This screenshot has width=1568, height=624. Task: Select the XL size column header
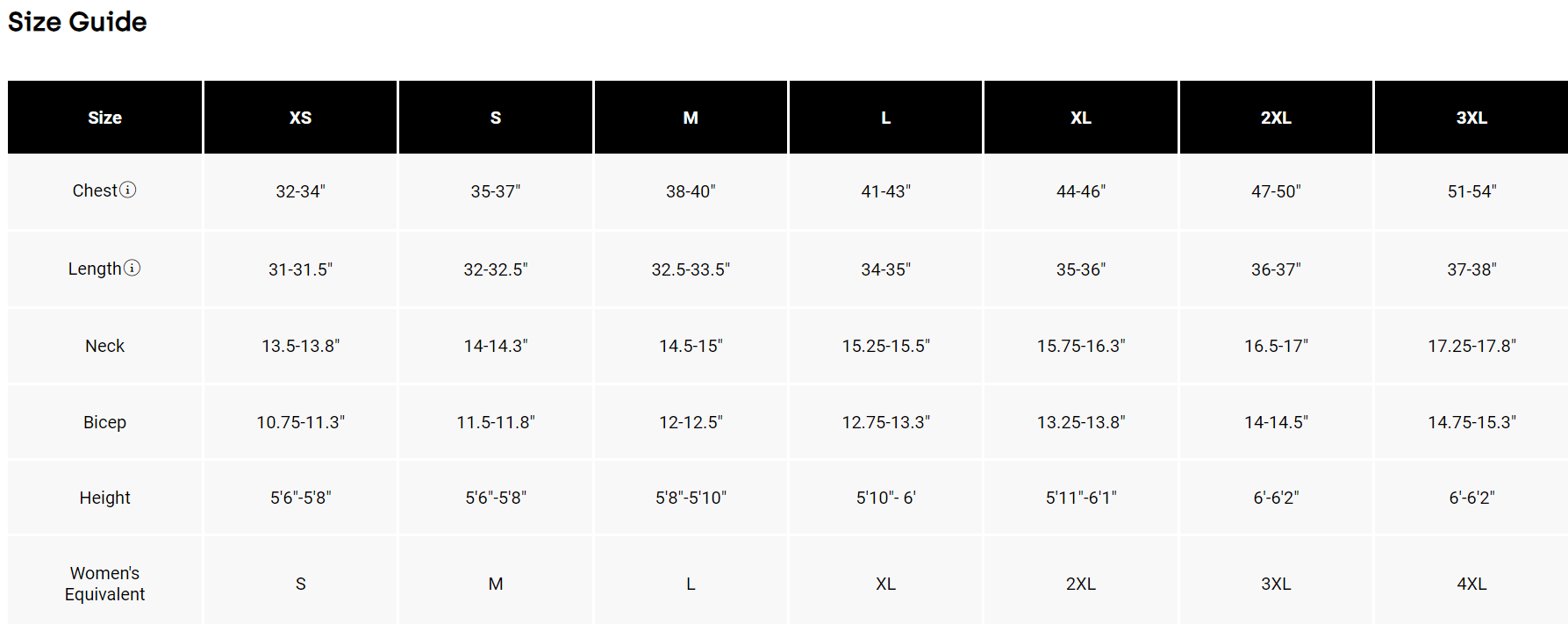1081,118
